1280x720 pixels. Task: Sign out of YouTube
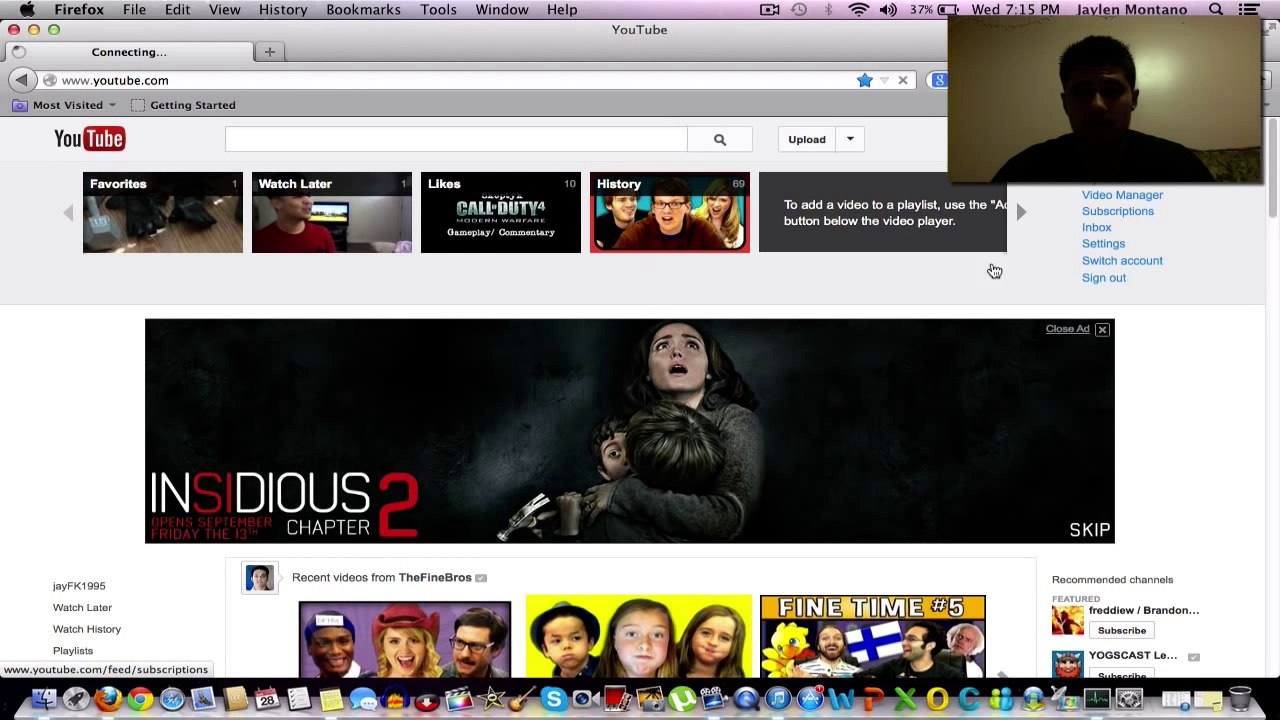tap(1104, 277)
